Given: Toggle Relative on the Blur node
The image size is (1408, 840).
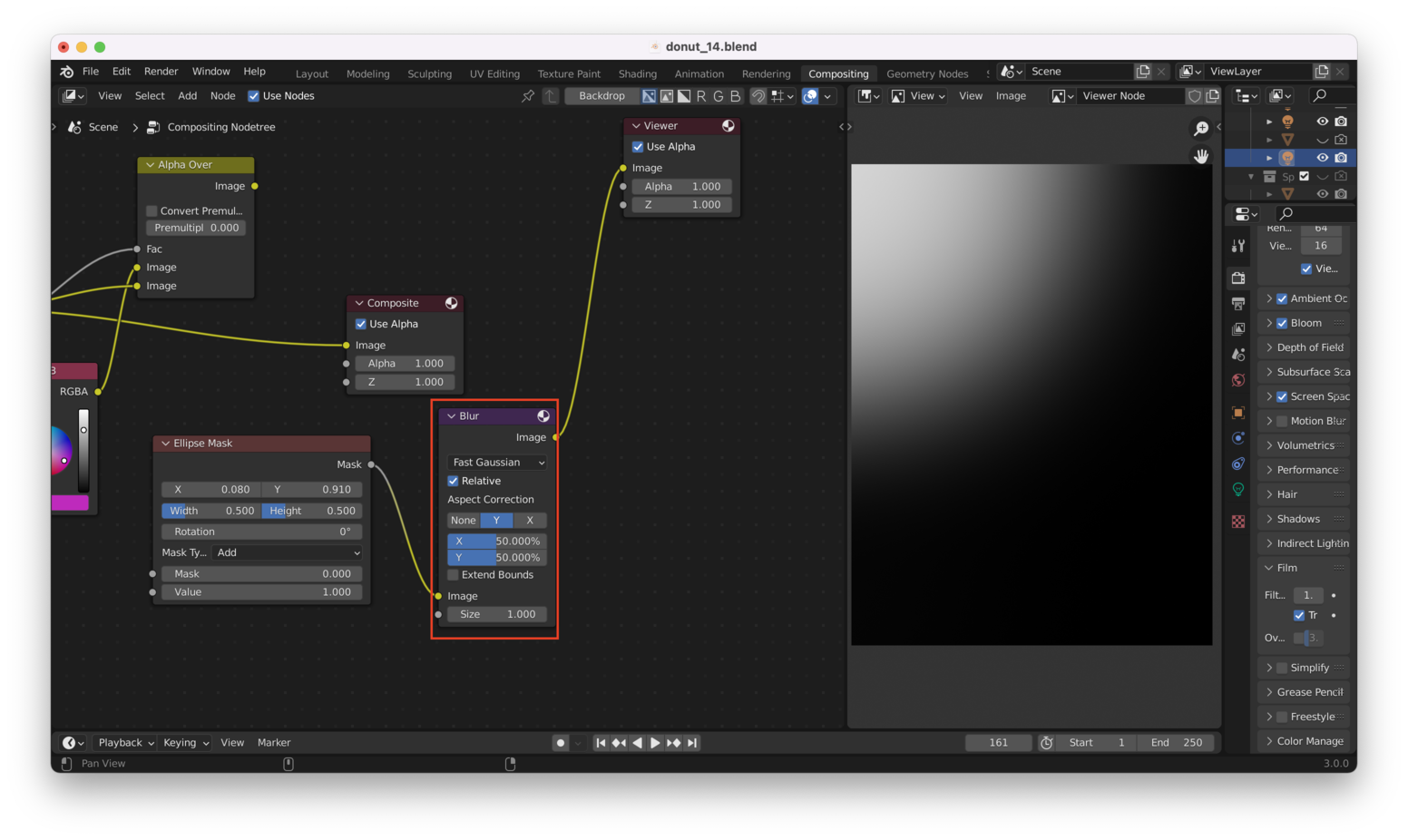Looking at the screenshot, I should click(453, 481).
